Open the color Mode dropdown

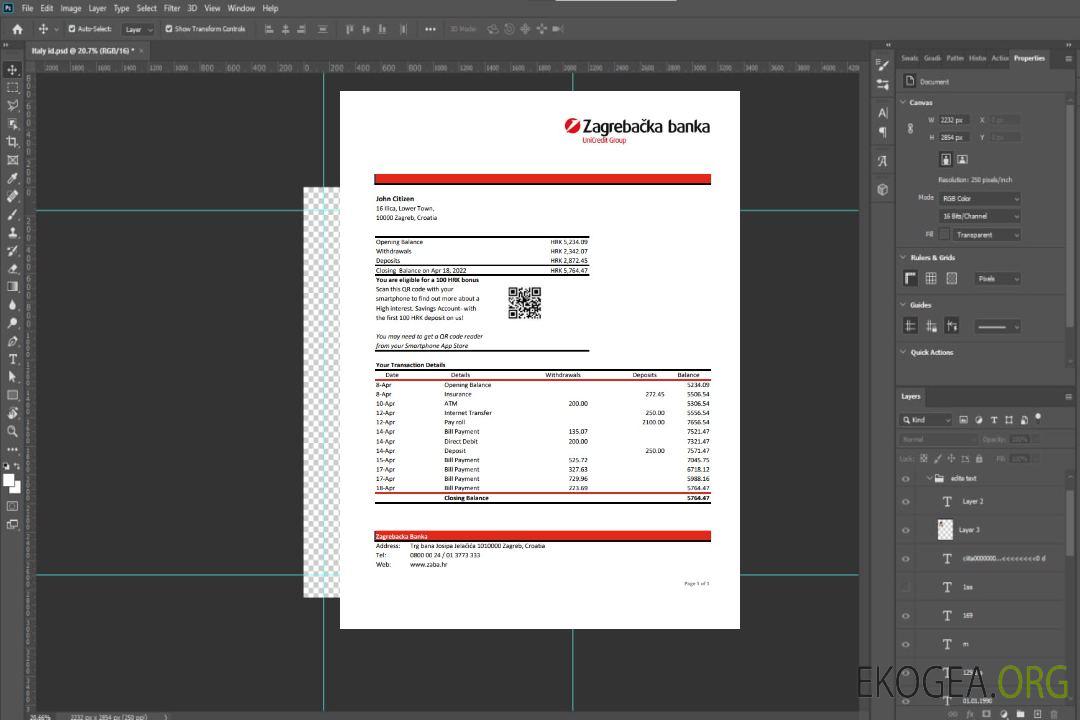coord(979,198)
